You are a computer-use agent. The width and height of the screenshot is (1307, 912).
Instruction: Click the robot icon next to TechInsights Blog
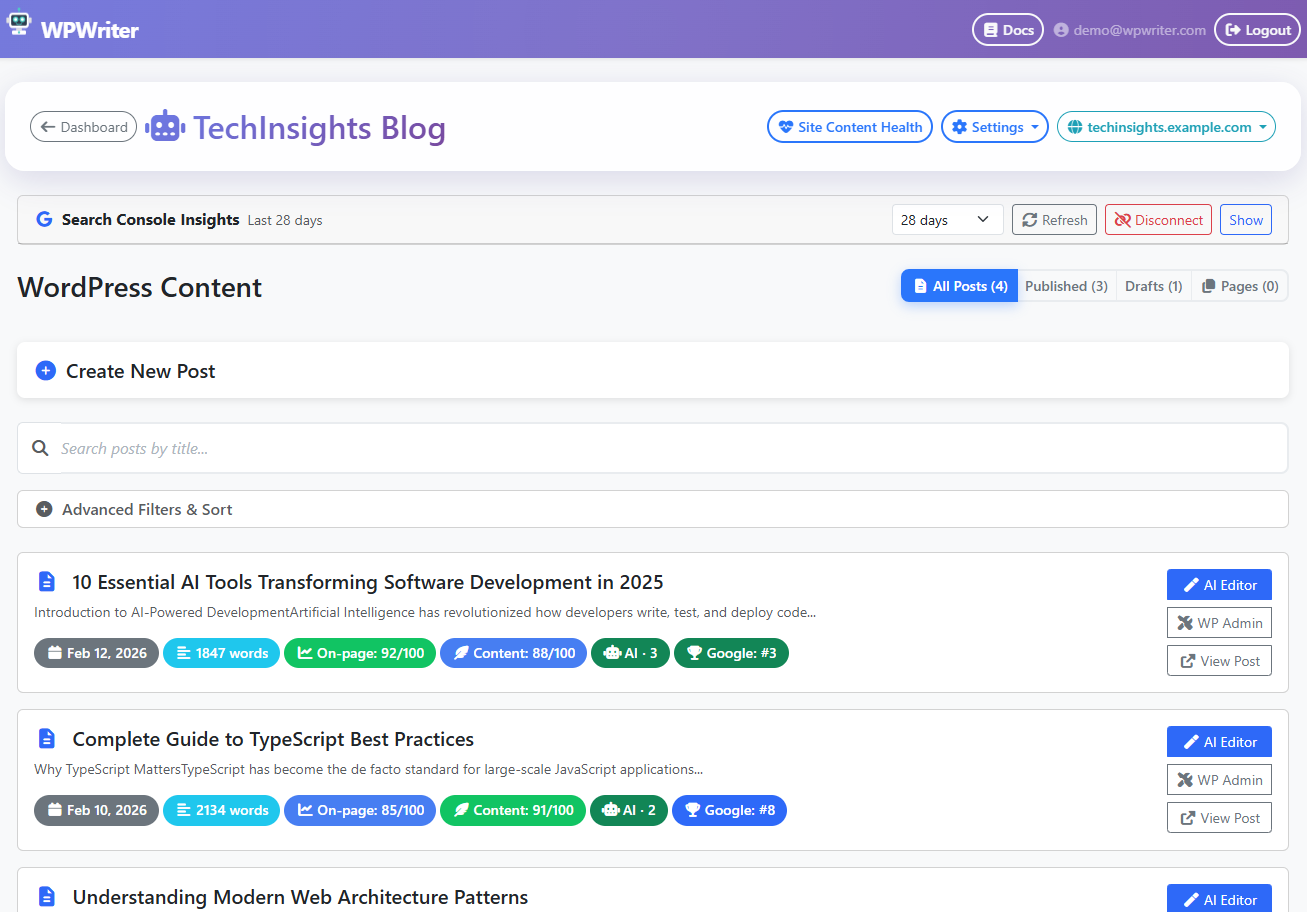point(164,126)
